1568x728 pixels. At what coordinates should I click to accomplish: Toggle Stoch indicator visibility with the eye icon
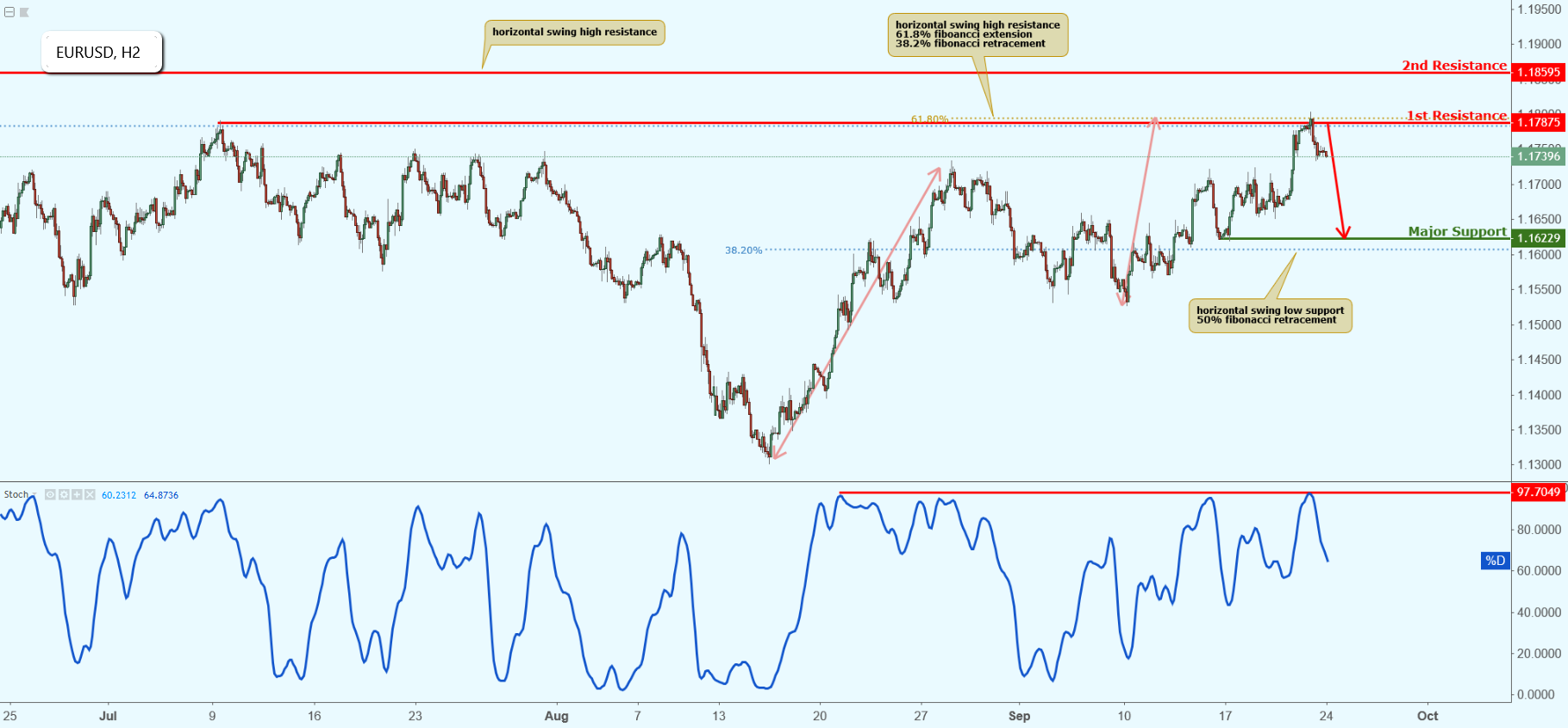(50, 495)
